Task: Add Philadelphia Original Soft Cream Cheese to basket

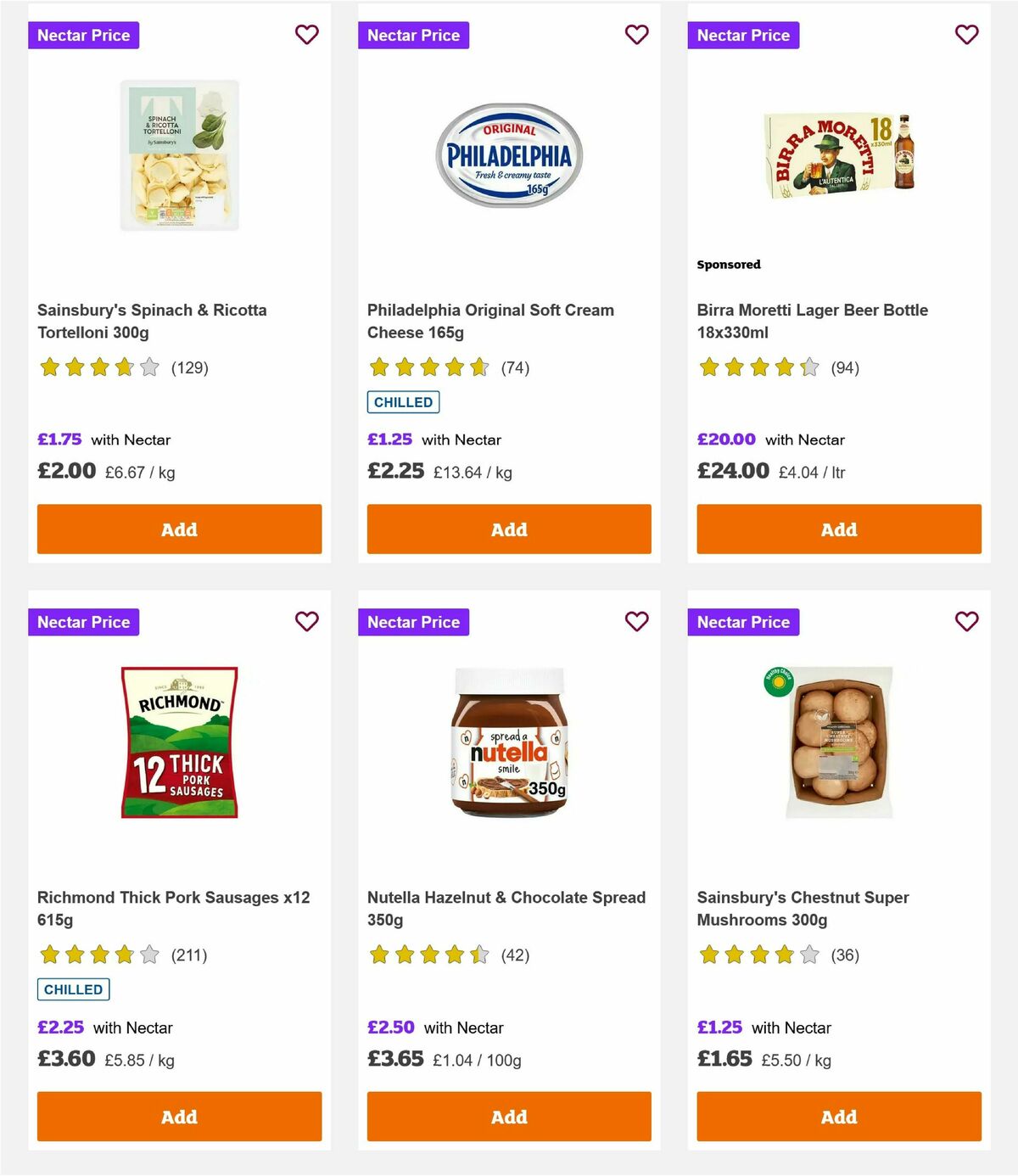Action: click(x=508, y=529)
